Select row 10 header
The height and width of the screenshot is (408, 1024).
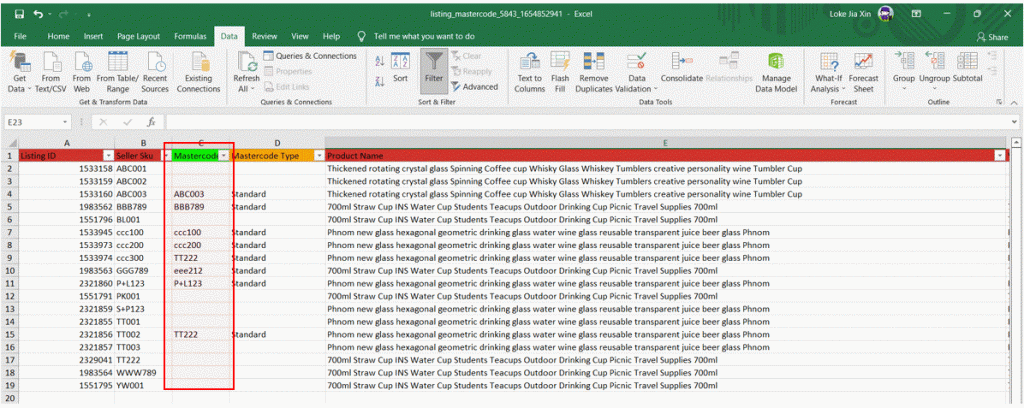[9, 271]
